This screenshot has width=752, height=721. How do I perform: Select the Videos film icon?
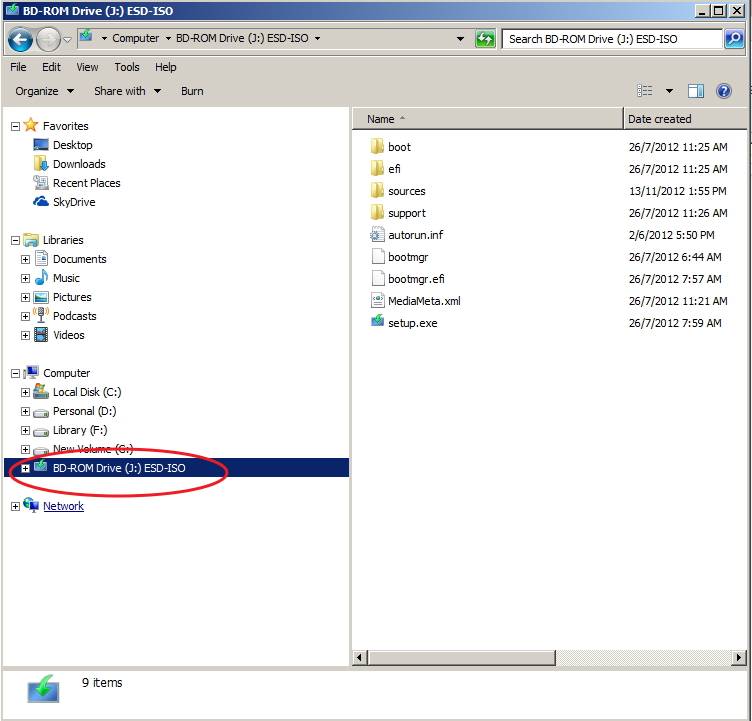(x=41, y=335)
